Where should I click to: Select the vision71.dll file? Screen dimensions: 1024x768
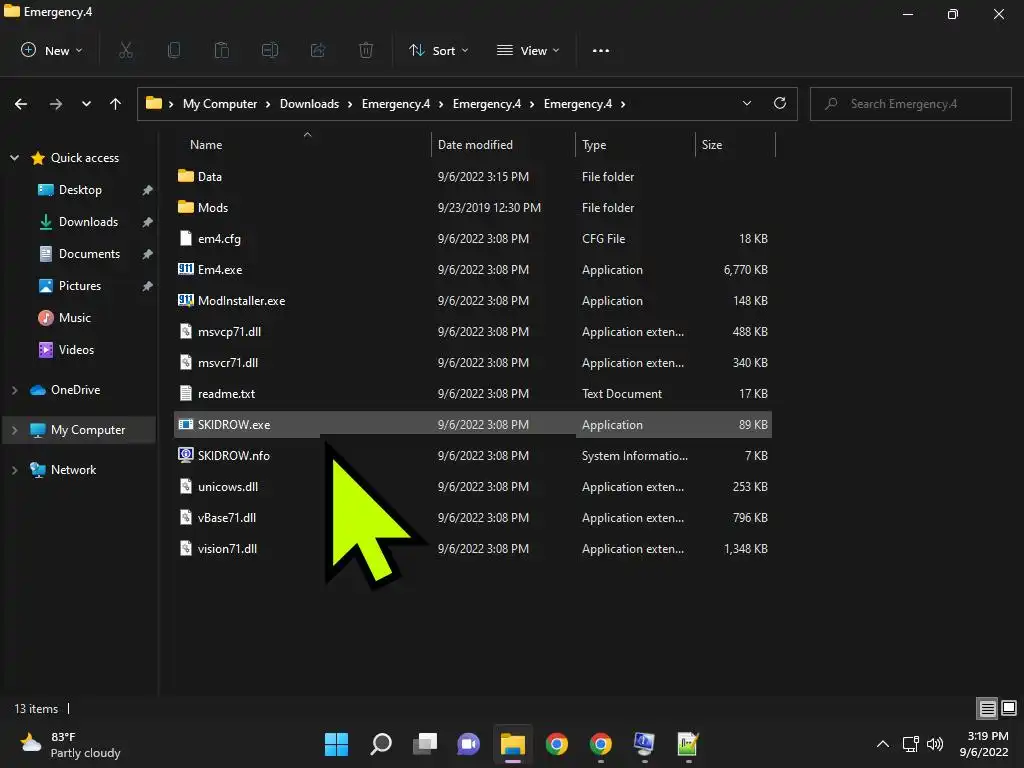pos(227,549)
